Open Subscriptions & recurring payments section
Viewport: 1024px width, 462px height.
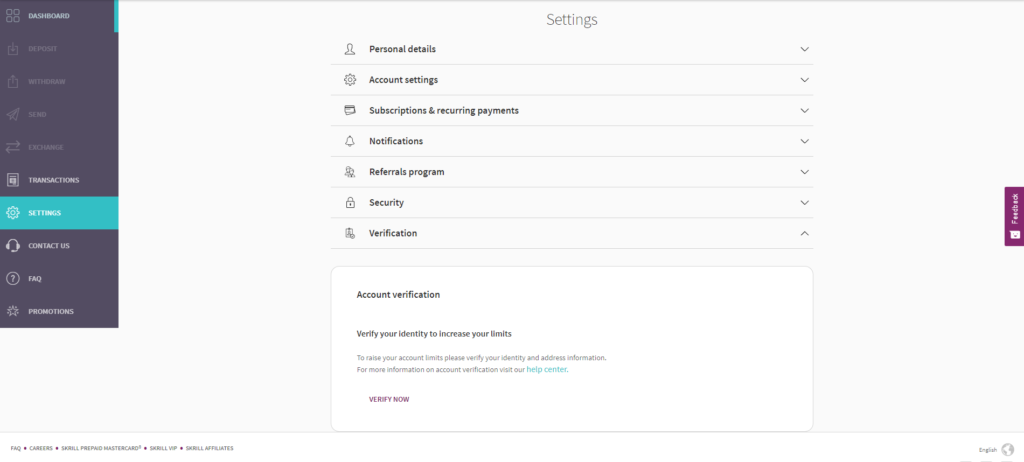pos(443,110)
